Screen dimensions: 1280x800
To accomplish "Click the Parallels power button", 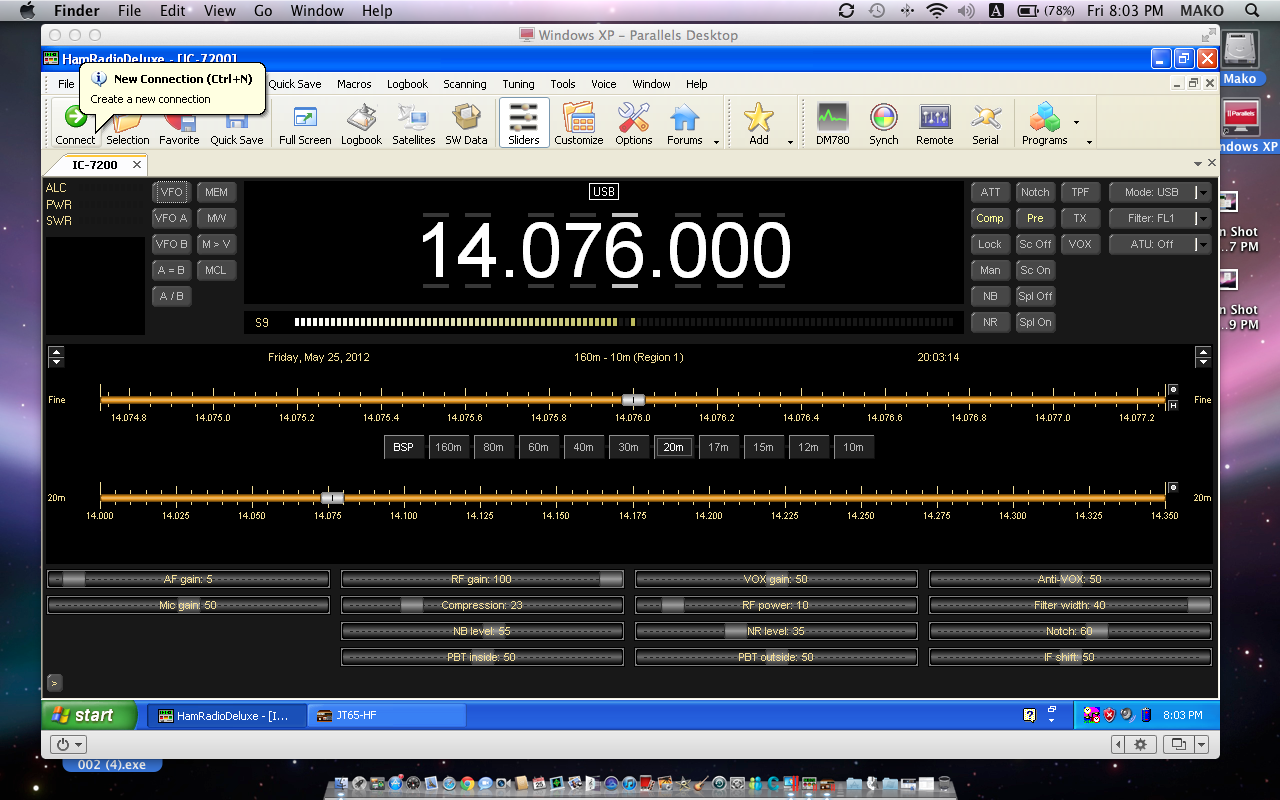I will [68, 745].
